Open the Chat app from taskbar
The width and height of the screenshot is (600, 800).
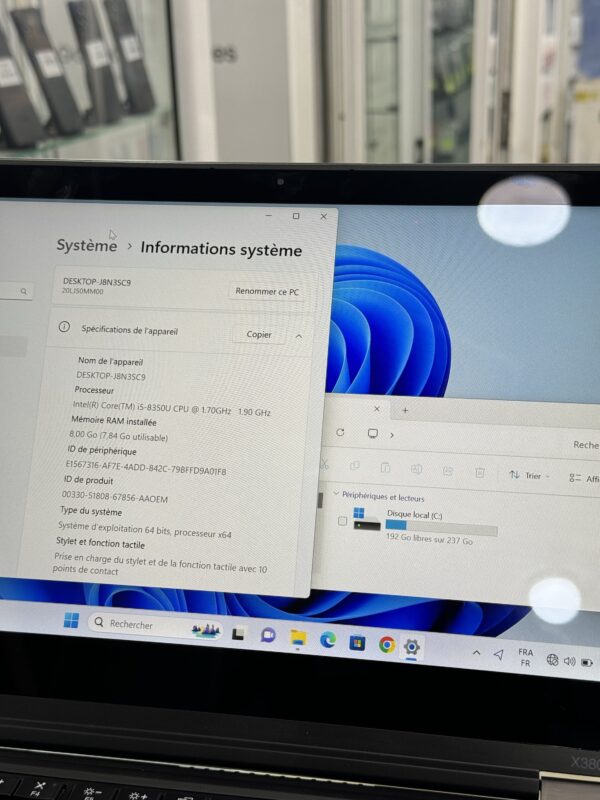click(x=268, y=635)
